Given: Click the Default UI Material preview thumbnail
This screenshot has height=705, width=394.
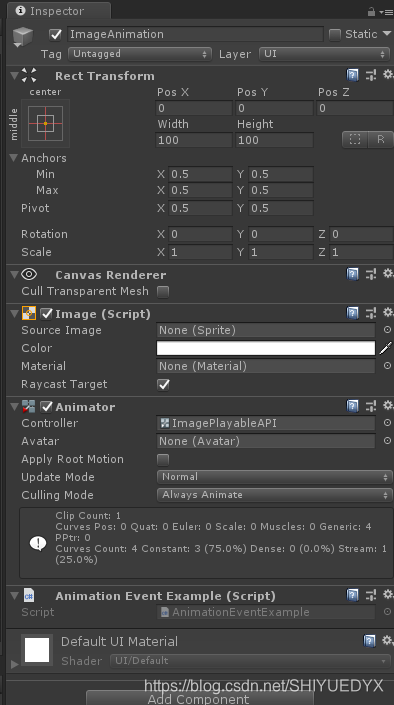Looking at the screenshot, I should point(37,651).
